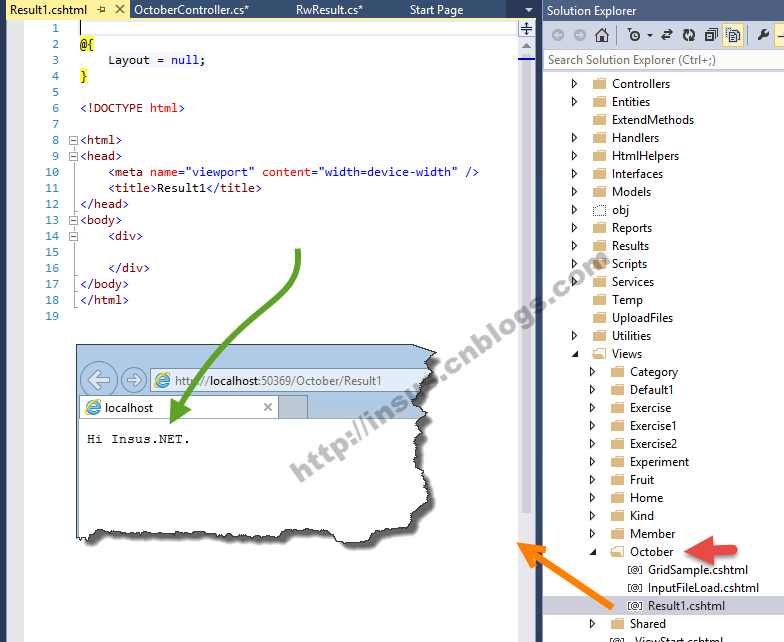Viewport: 784px width, 642px height.
Task: Collapse the html tag outlining region
Action: click(74, 140)
